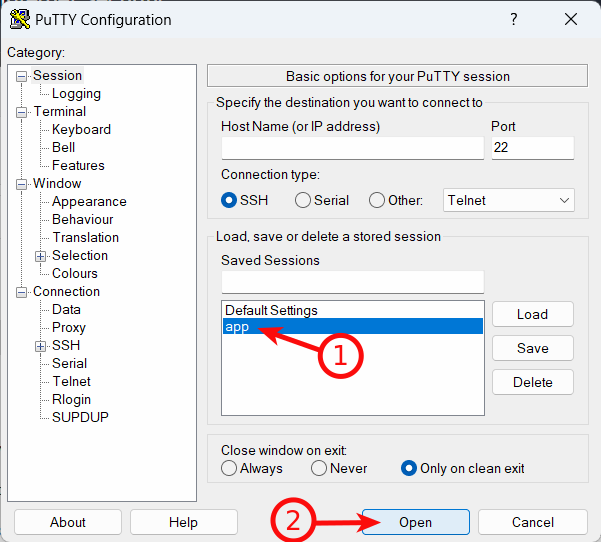Click the Load button for saved session
The height and width of the screenshot is (542, 601).
click(532, 314)
